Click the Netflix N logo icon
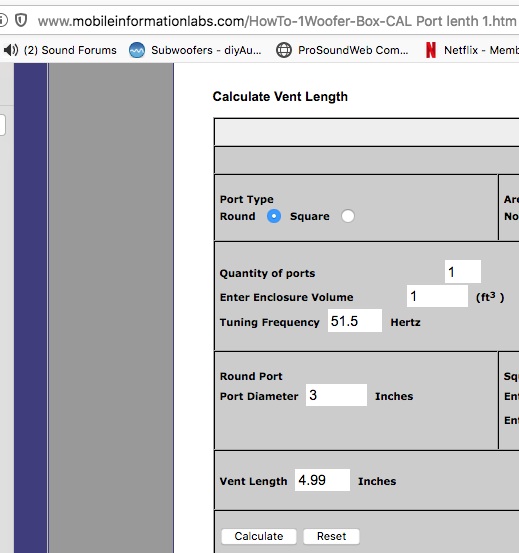Screen dimensions: 519x553 click(x=431, y=50)
